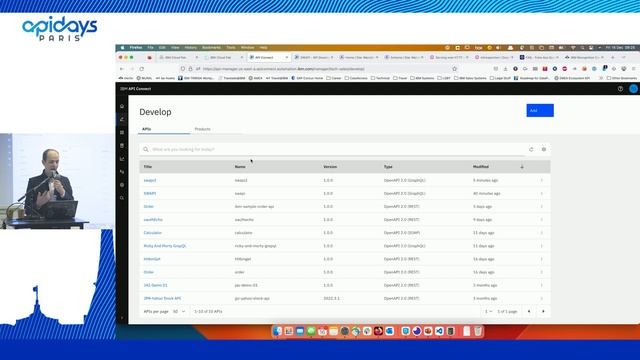
Task: Open the Home icon in the sidebar
Action: click(122, 106)
